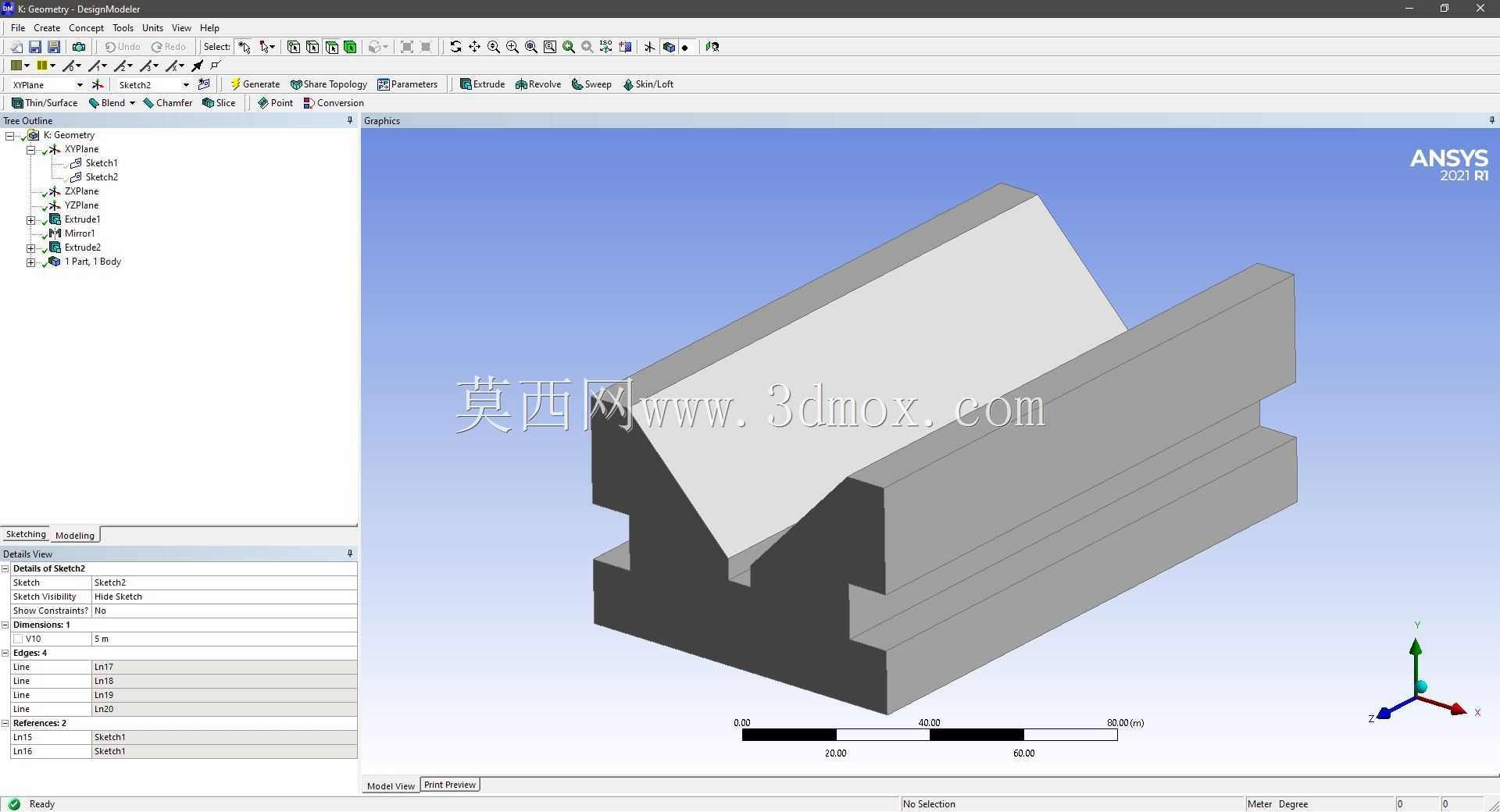Click the Rotate view icon
The height and width of the screenshot is (812, 1500).
(455, 47)
